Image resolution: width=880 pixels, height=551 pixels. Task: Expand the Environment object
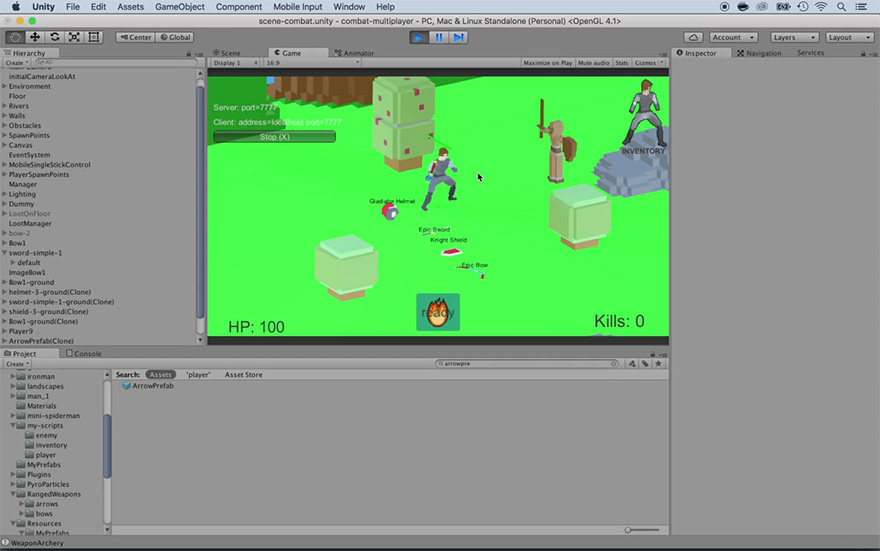click(x=4, y=86)
